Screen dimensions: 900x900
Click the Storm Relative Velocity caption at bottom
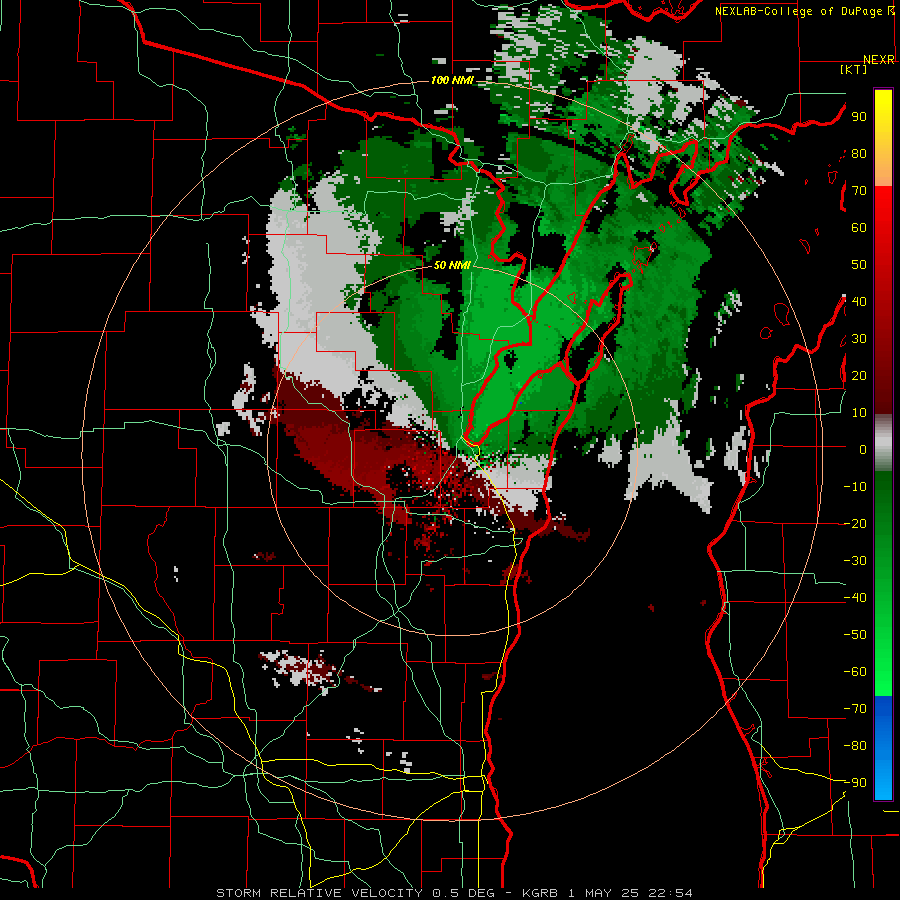point(454,893)
